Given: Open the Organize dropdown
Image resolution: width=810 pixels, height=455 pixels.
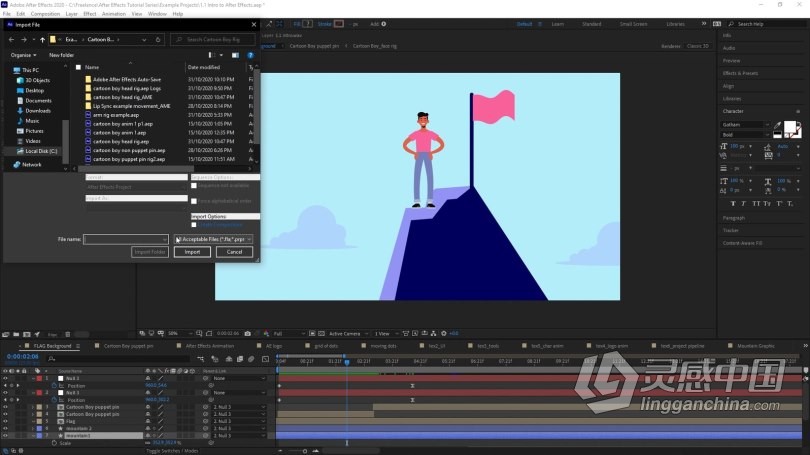Looking at the screenshot, I should 23,55.
